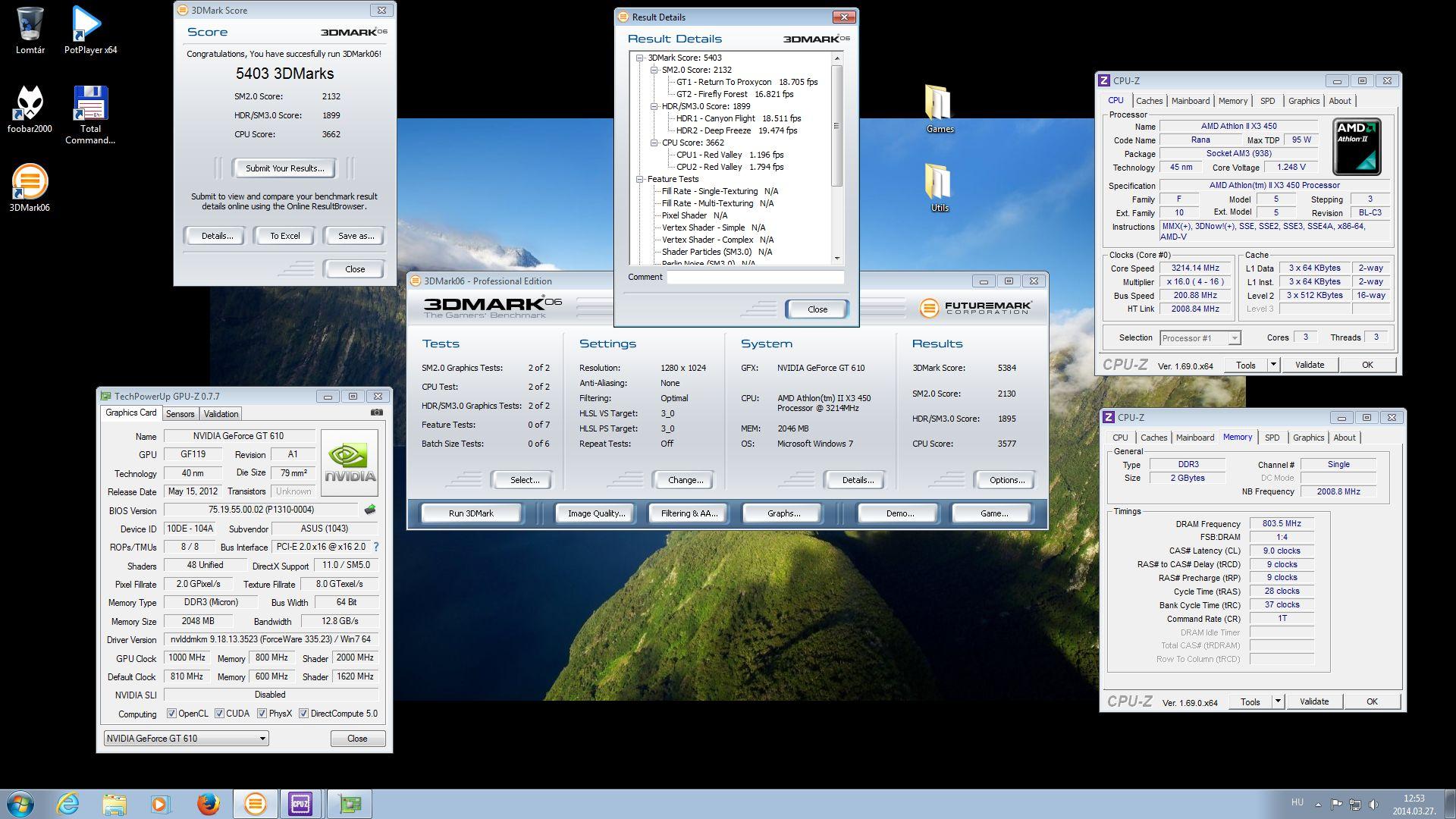
Task: Collapse the CPU Score tree node
Action: tap(654, 143)
